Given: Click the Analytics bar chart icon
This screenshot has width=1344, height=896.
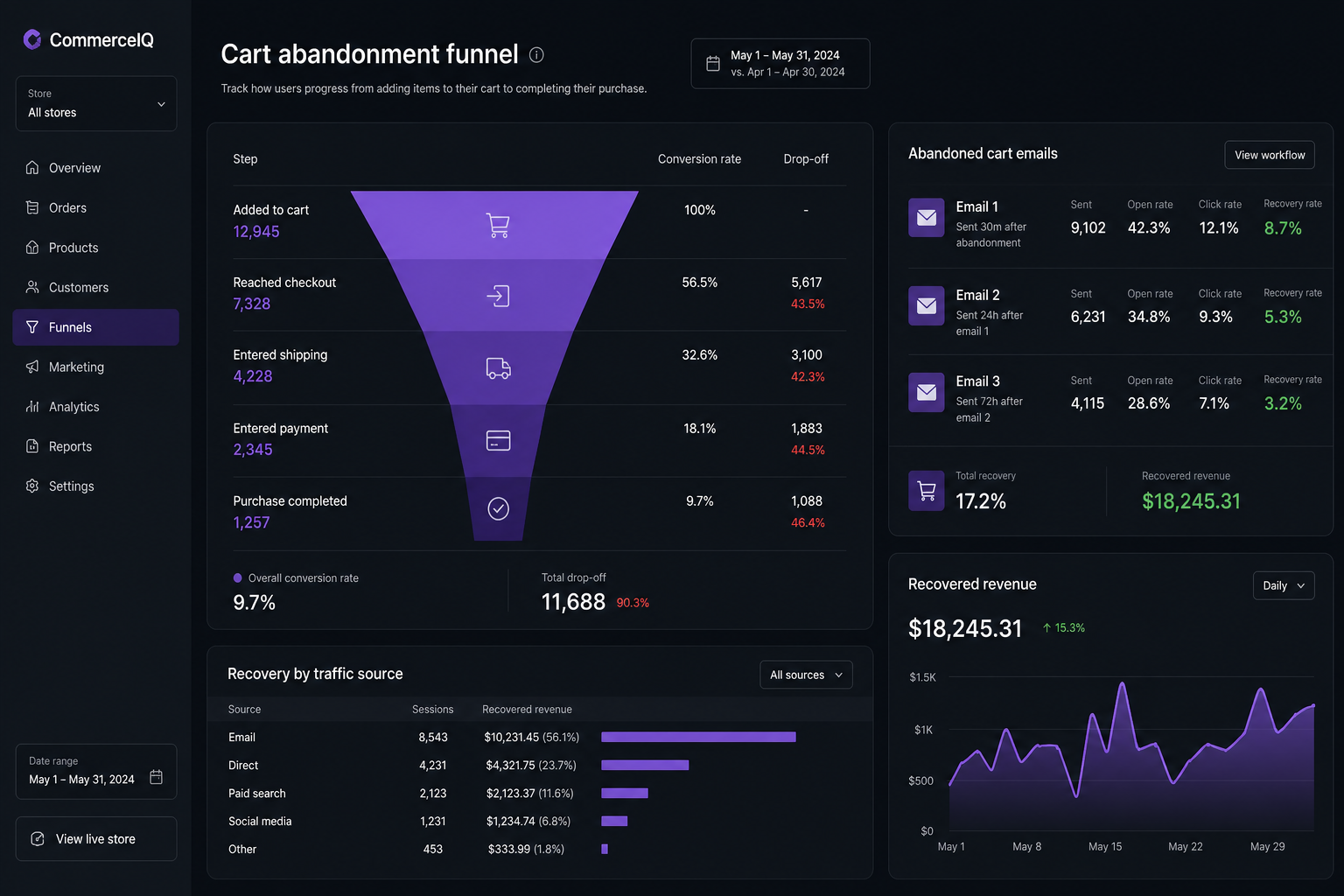Looking at the screenshot, I should click(32, 407).
